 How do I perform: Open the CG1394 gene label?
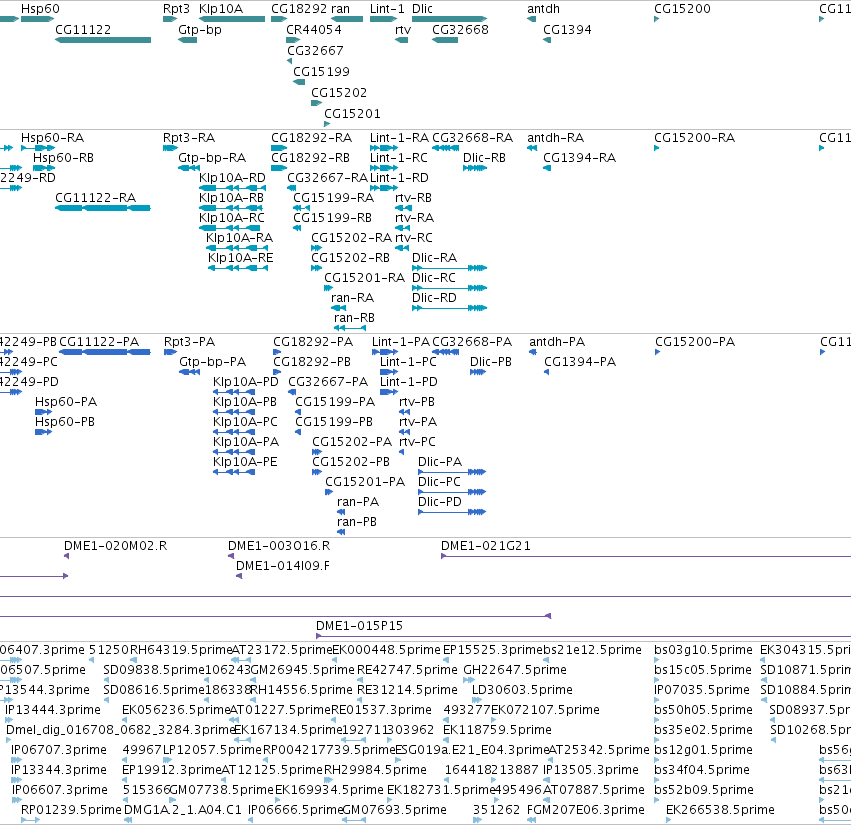click(x=567, y=29)
